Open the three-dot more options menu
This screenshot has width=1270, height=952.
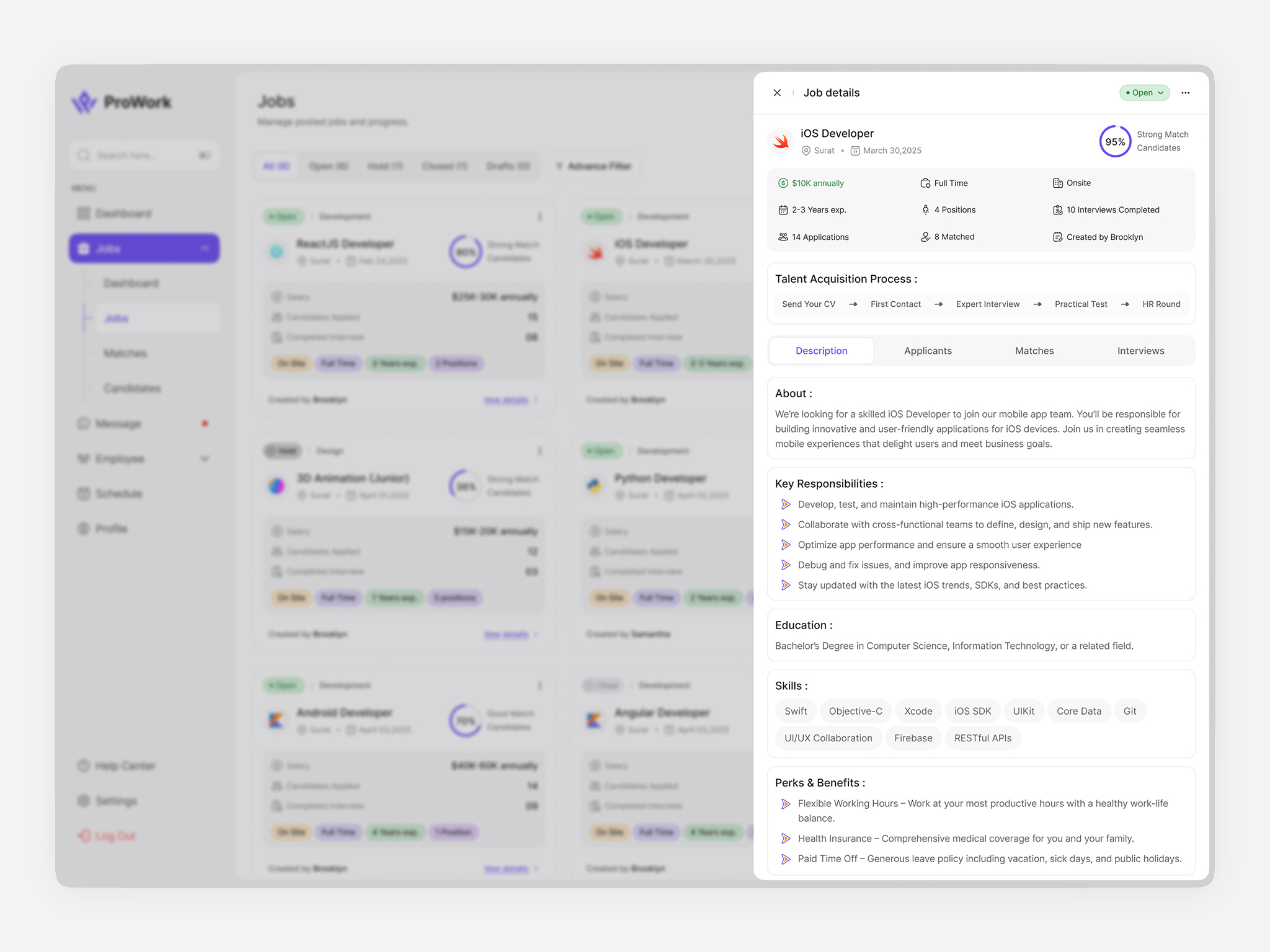coord(1185,93)
